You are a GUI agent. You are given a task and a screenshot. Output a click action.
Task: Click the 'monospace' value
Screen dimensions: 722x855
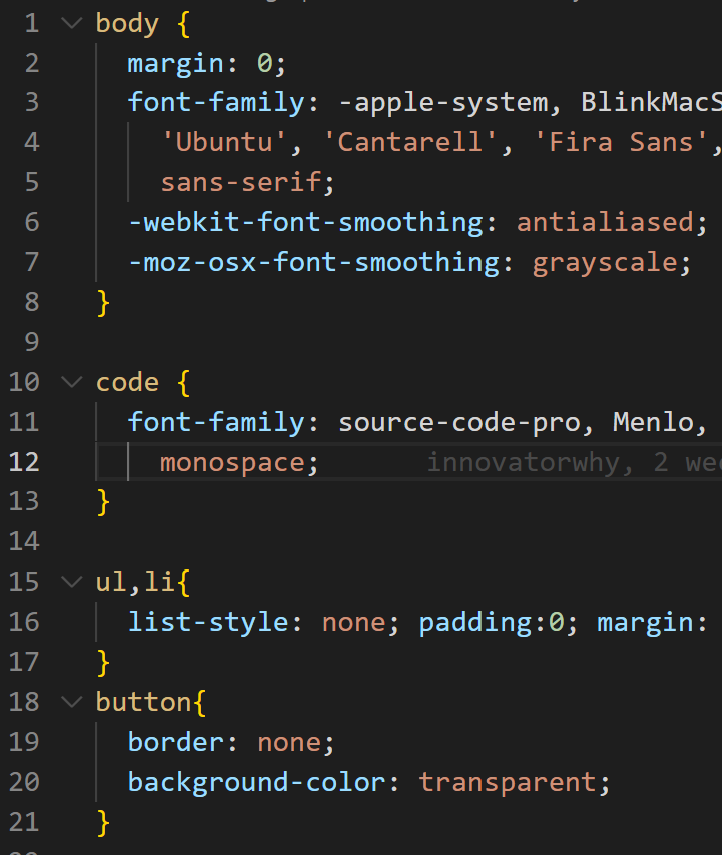(232, 463)
